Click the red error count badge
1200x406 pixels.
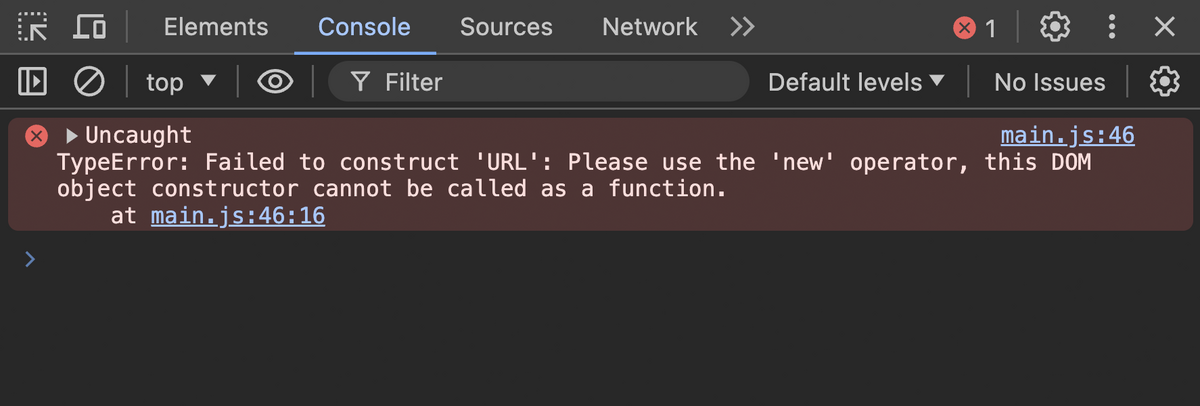[975, 28]
